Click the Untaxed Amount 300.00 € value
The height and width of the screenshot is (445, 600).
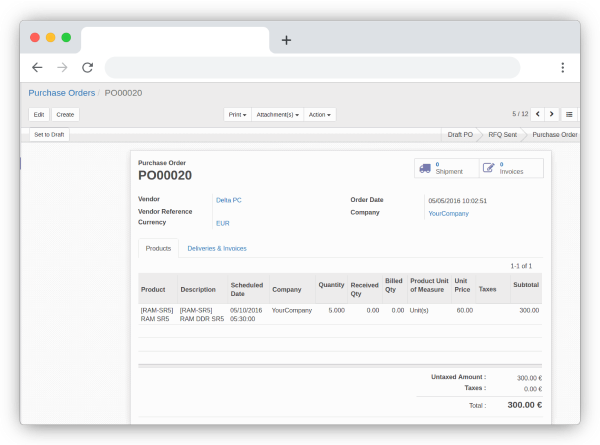[529, 378]
